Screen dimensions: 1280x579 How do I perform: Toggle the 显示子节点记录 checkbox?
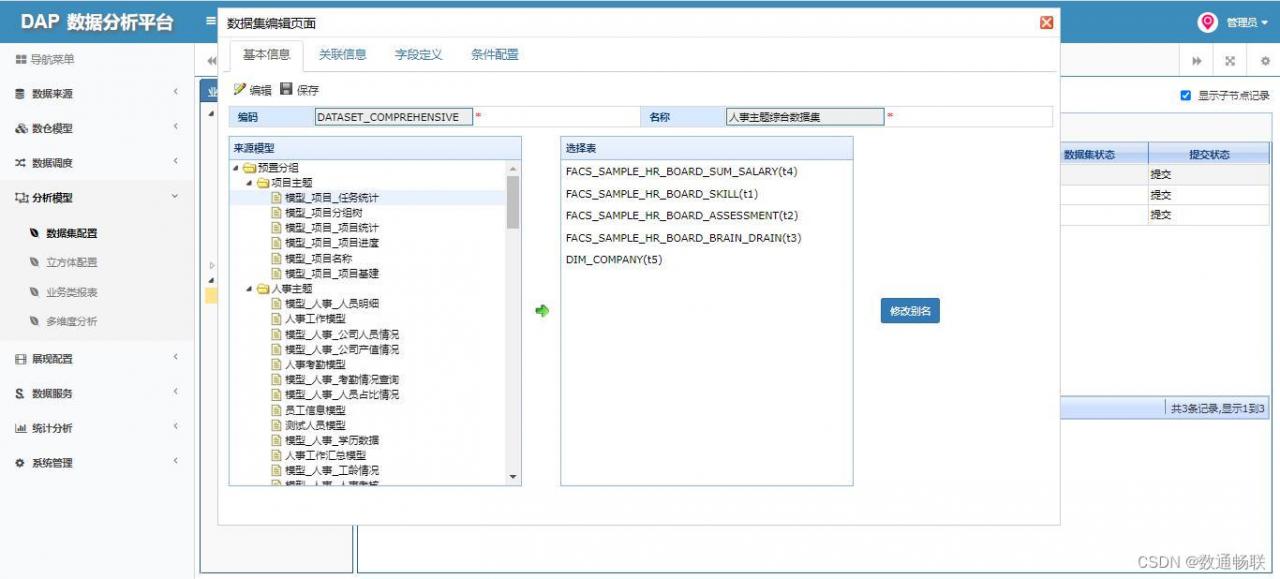1186,96
